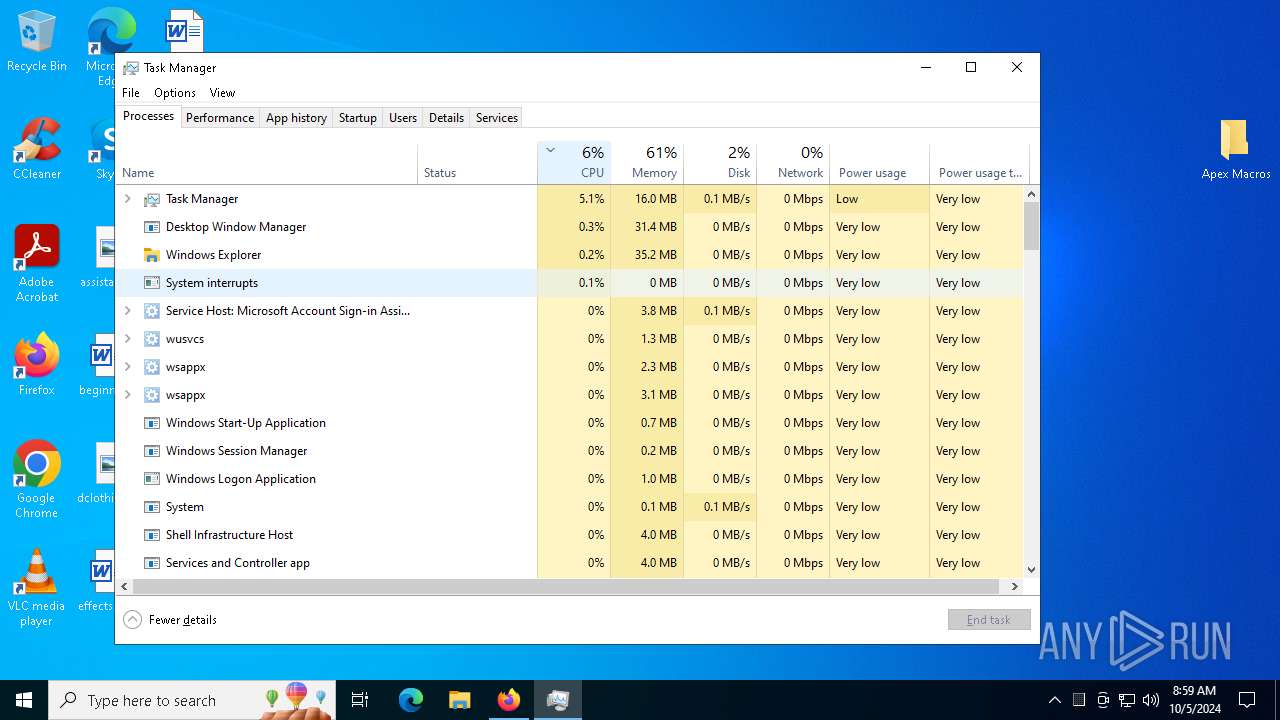Click the Service Host Microsoft Account gear icon
The width and height of the screenshot is (1280, 720).
[x=152, y=311]
